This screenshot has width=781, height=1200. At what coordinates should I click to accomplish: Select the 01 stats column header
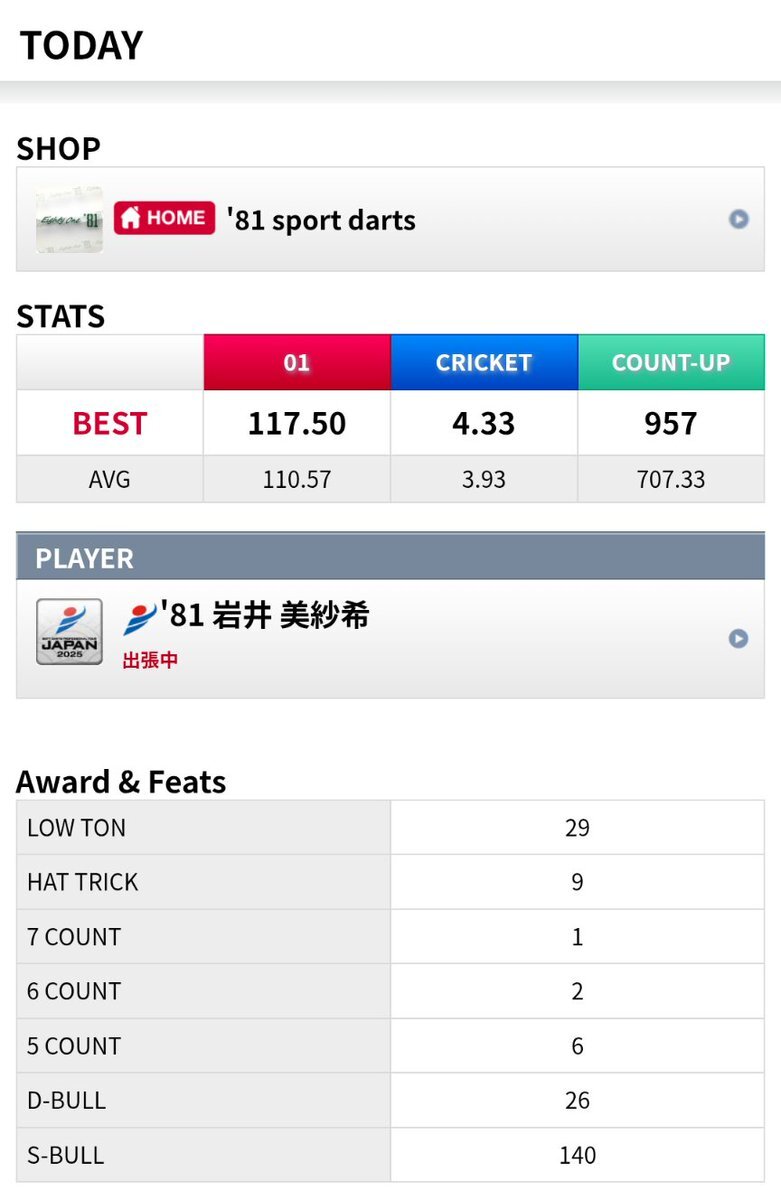coord(297,362)
